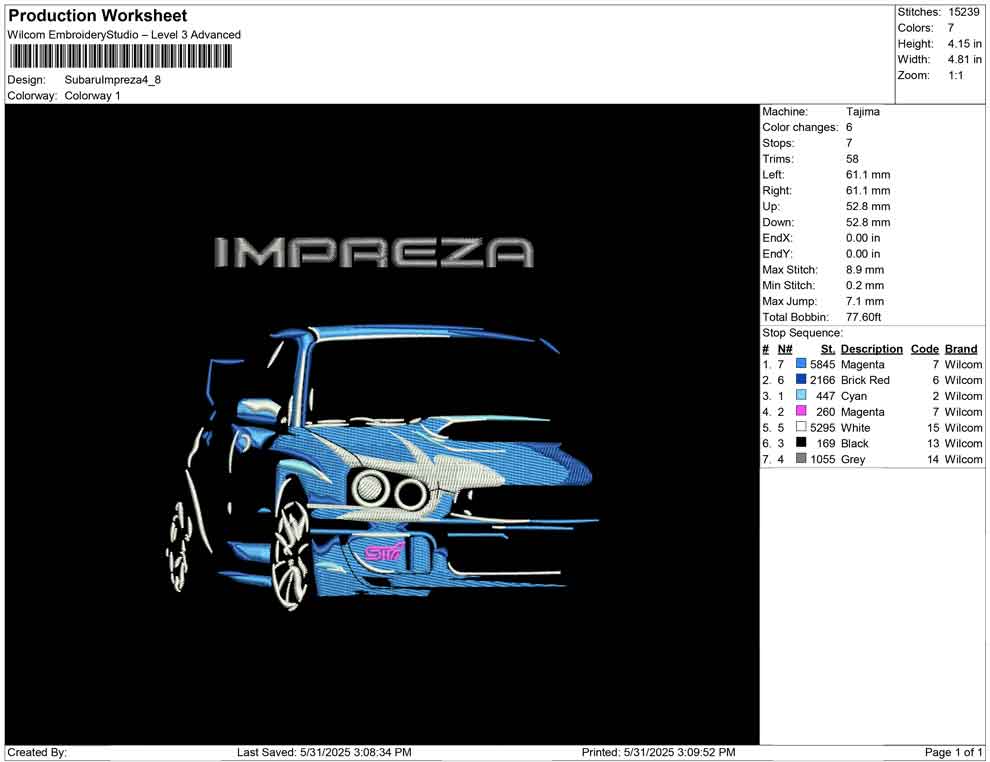Click the barcode under the header
This screenshot has height=762, width=990.
pyautogui.click(x=121, y=57)
